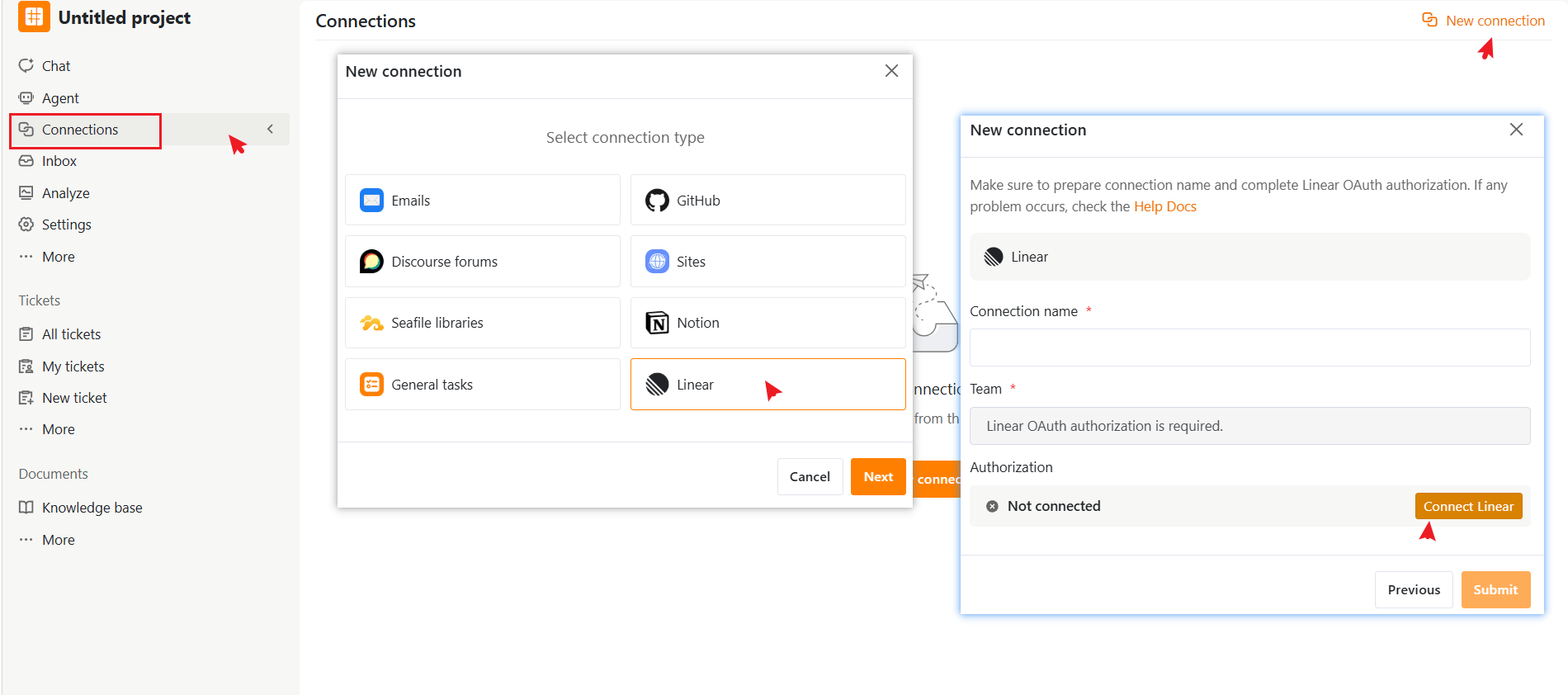Submit the Linear connection form
Screen dimensions: 1568x695
click(1495, 589)
